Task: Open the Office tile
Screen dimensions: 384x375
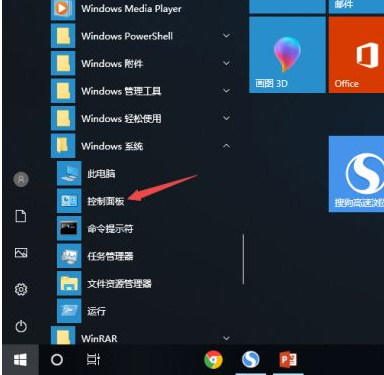Action: coord(356,55)
